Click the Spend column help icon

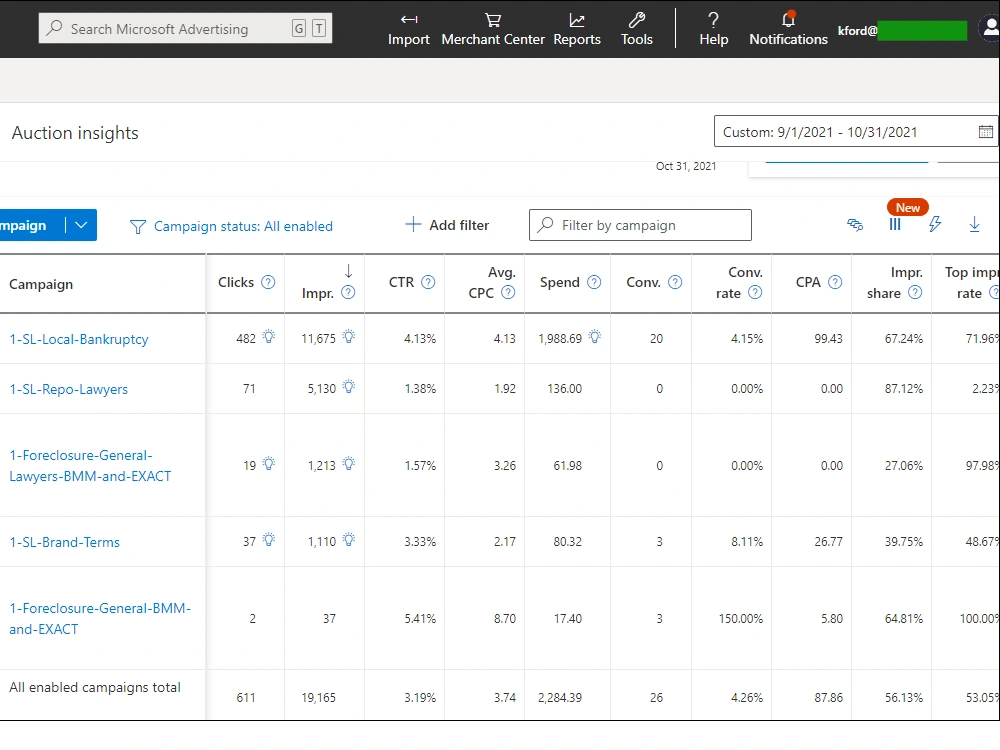point(594,282)
